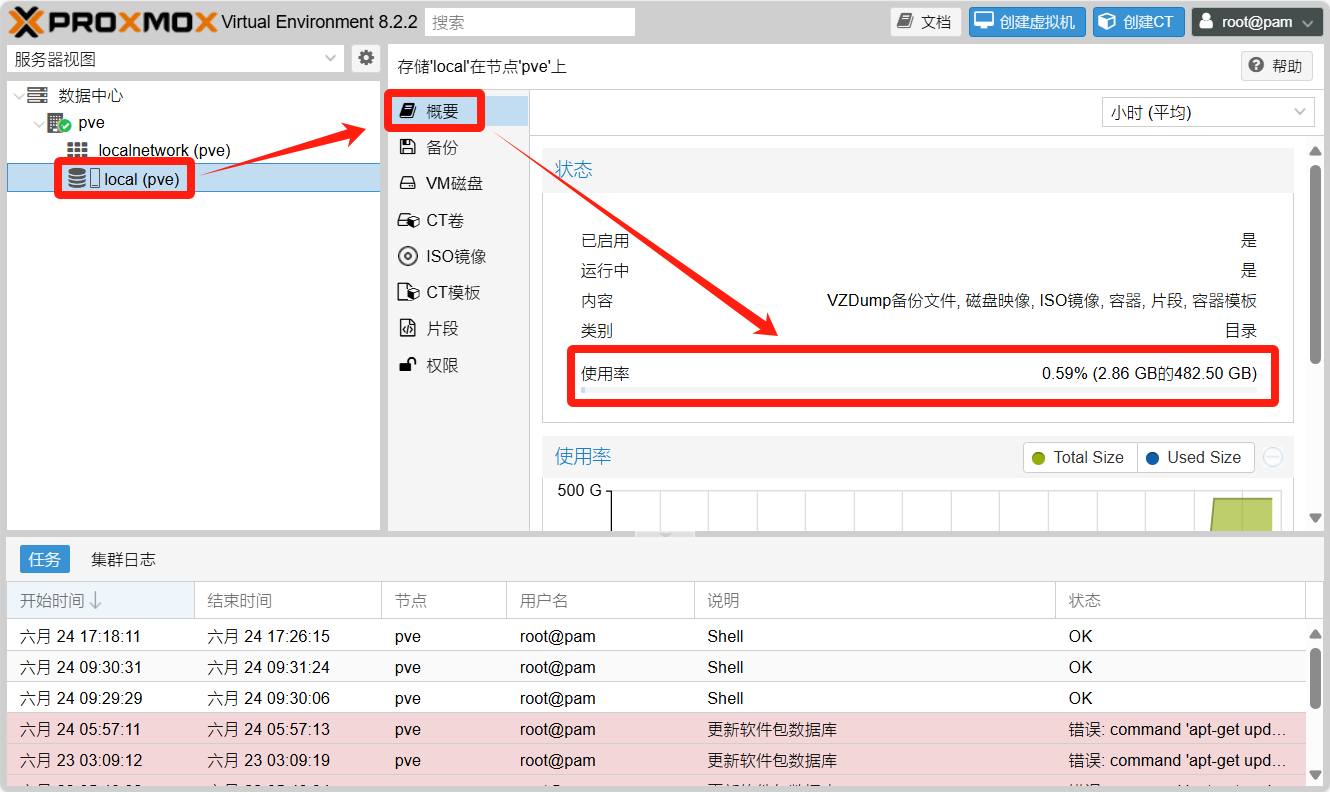The height and width of the screenshot is (792, 1330).
Task: Switch to the 集群日志 tab
Action: coord(123,559)
